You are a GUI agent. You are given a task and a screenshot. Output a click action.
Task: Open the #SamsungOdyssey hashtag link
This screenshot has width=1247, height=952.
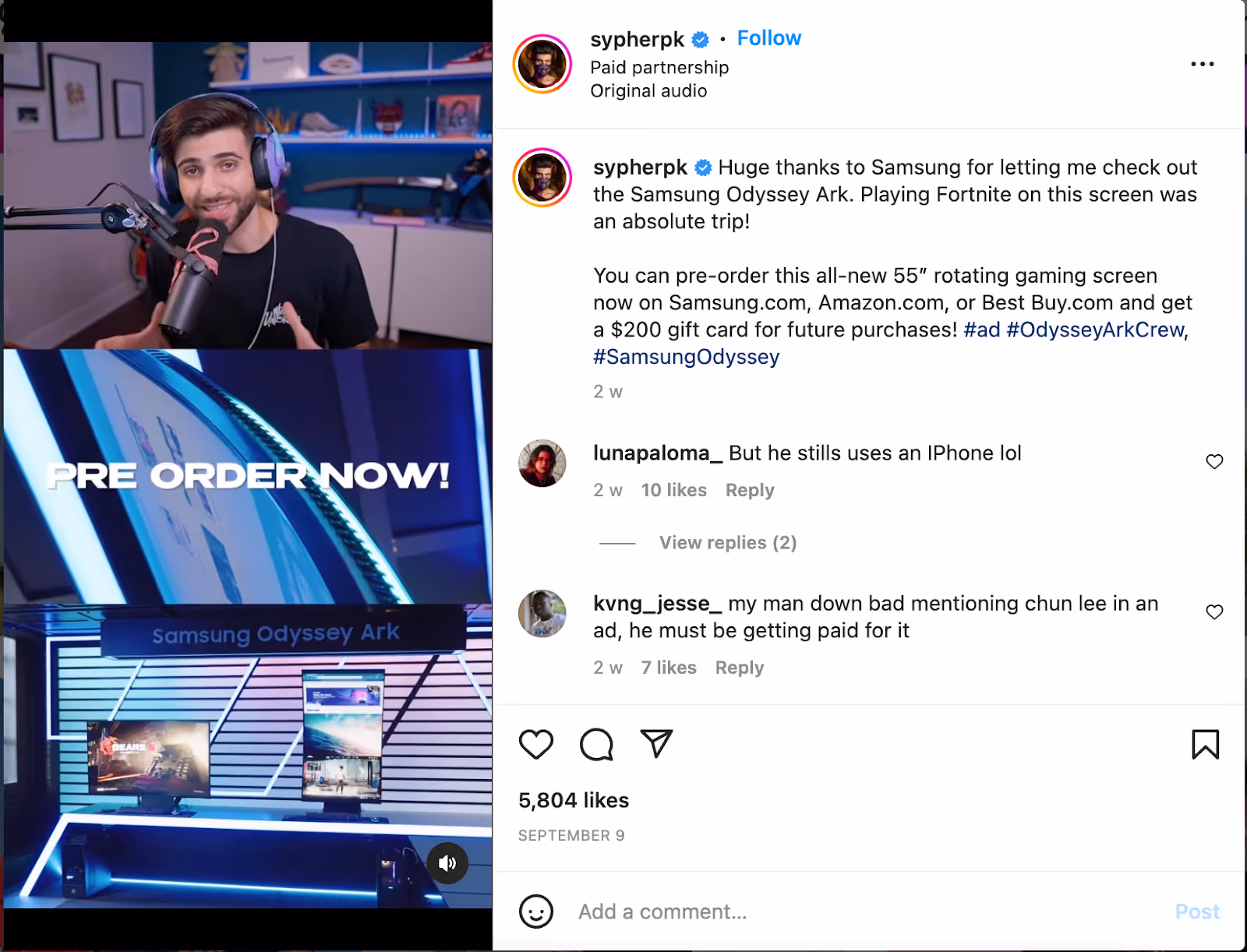tap(686, 357)
